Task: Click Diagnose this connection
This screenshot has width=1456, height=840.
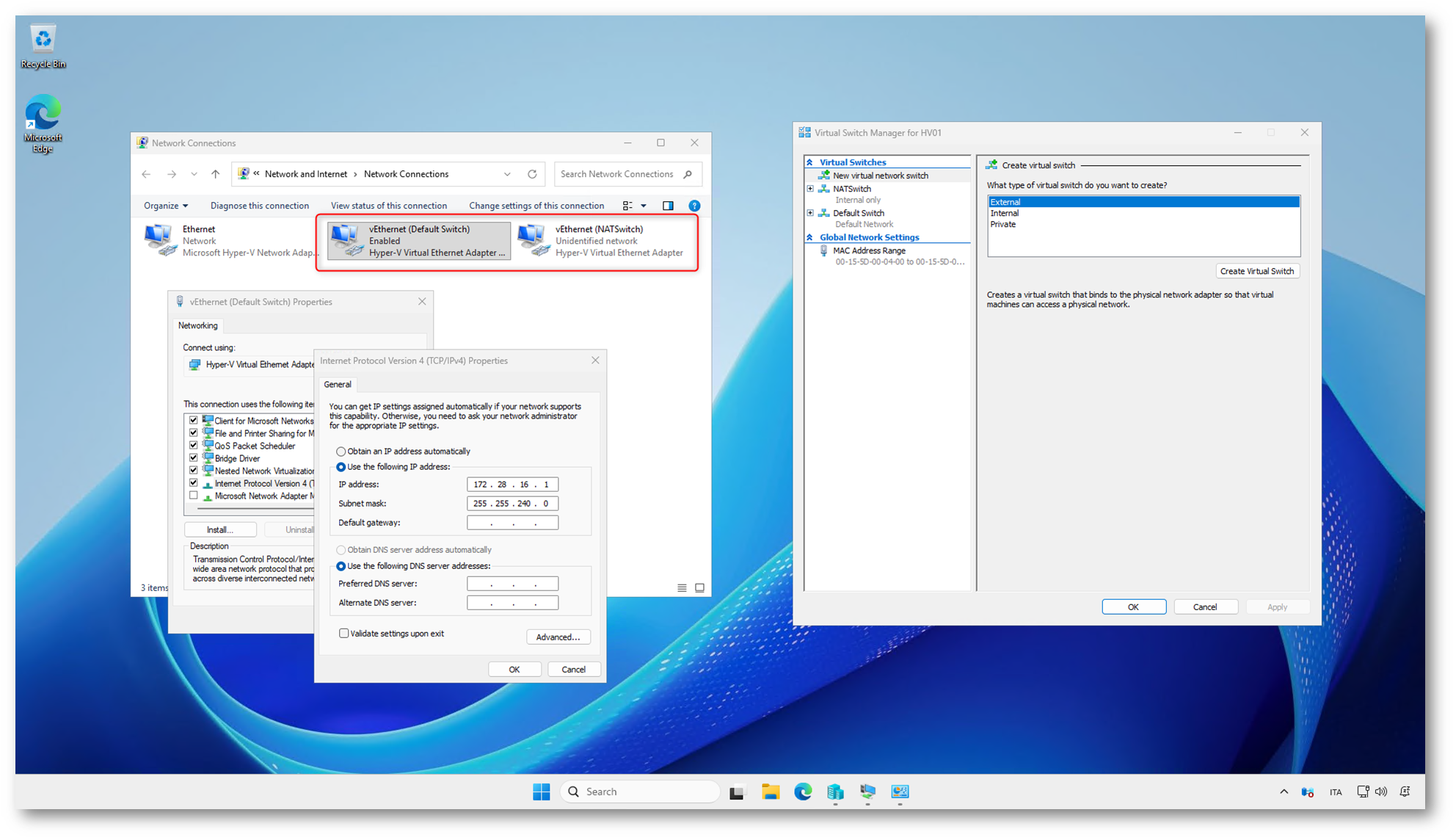Action: coord(259,206)
